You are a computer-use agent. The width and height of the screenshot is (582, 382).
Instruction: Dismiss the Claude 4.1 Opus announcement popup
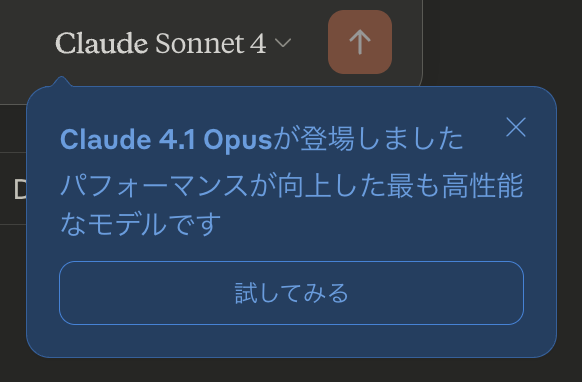tap(516, 127)
